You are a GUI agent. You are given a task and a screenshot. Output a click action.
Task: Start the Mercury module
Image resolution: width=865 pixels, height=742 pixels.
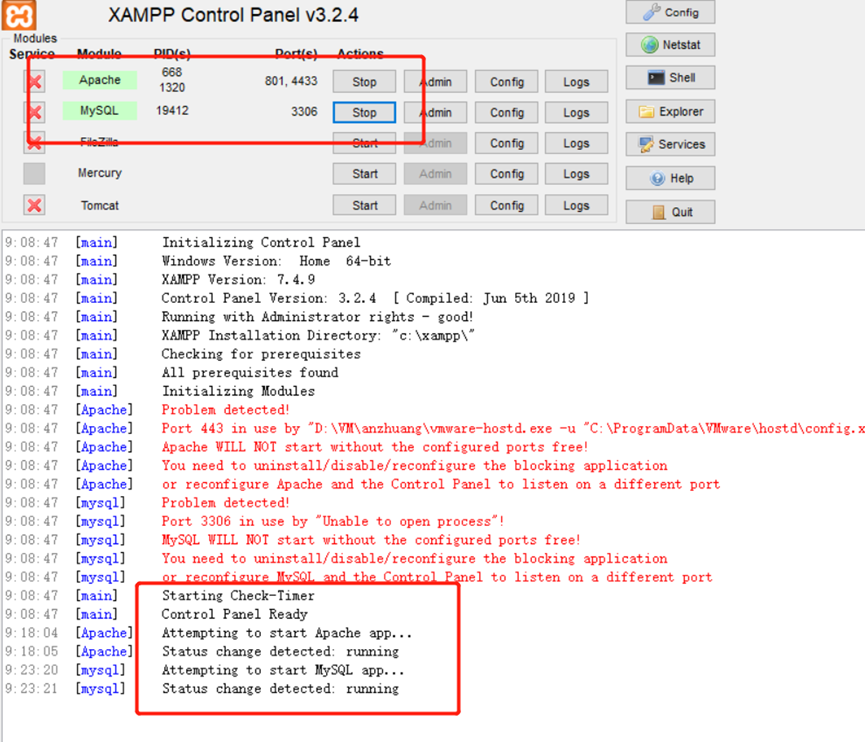[x=363, y=173]
